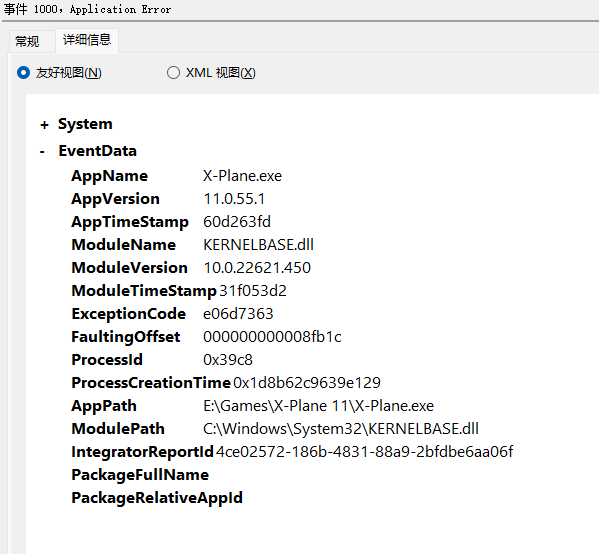599x554 pixels.
Task: Click the PackageRelativeAppId label
Action: point(157,498)
